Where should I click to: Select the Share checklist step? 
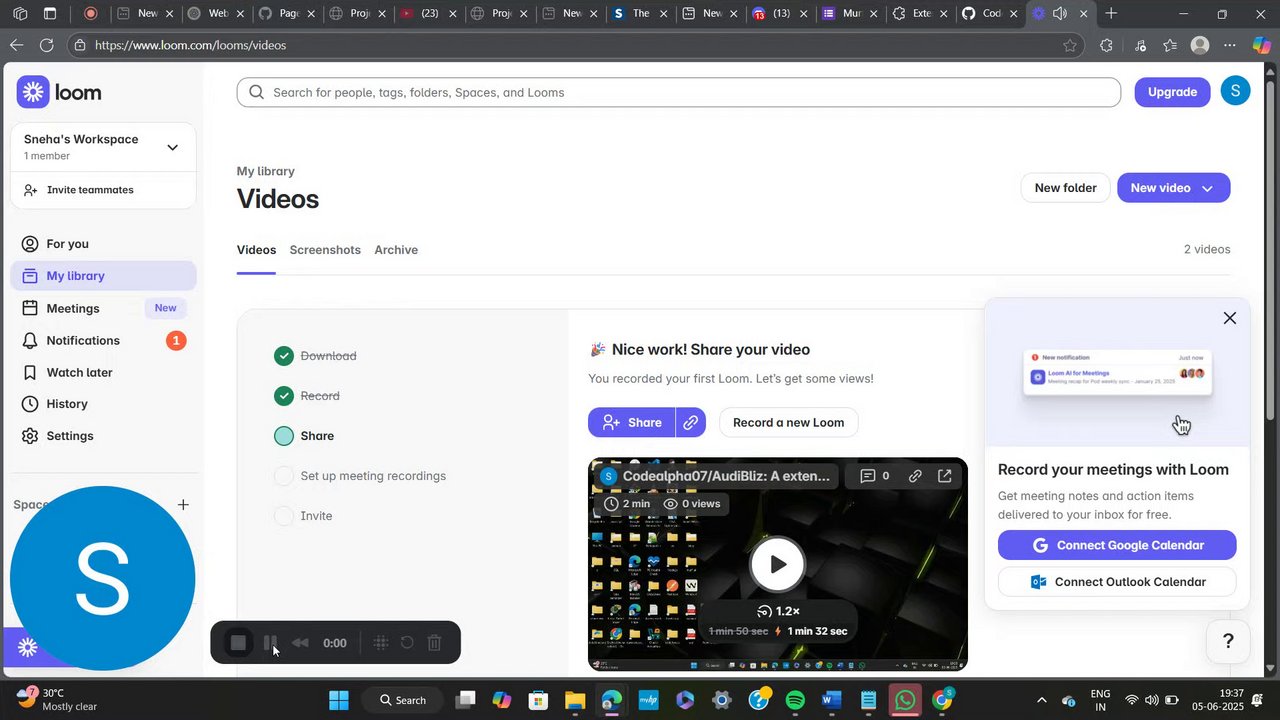pos(304,436)
